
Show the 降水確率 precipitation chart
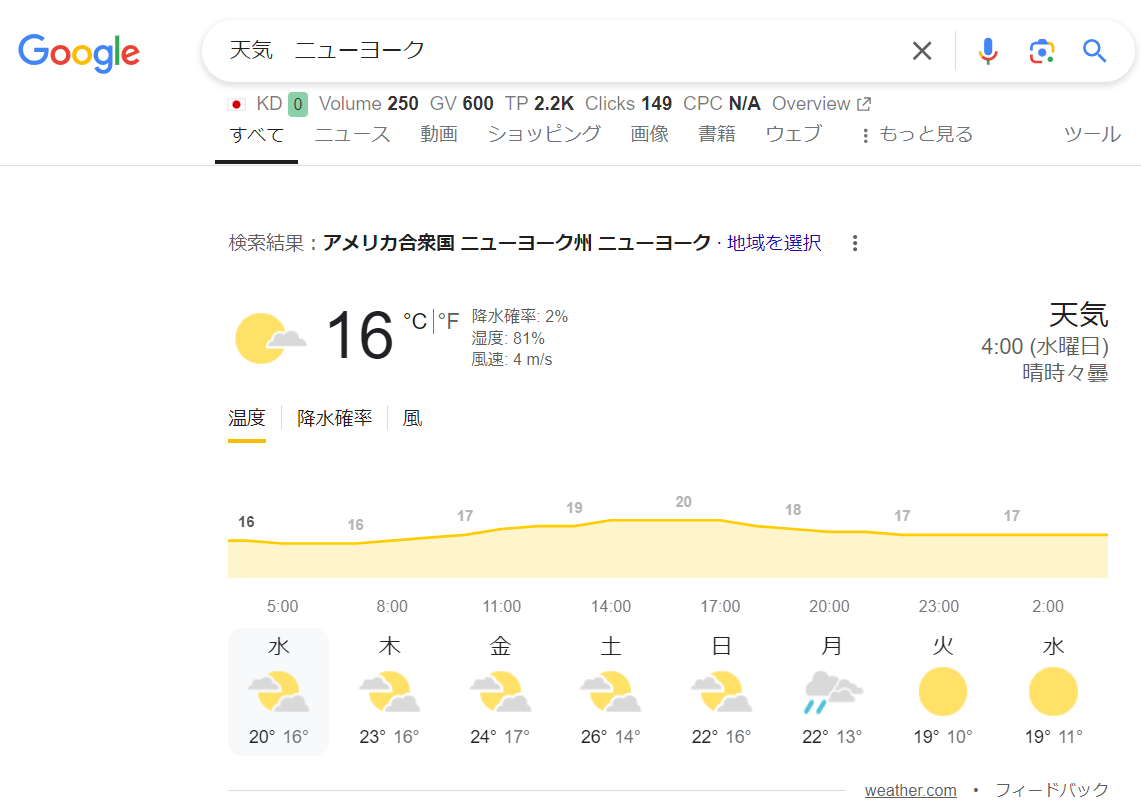(334, 418)
